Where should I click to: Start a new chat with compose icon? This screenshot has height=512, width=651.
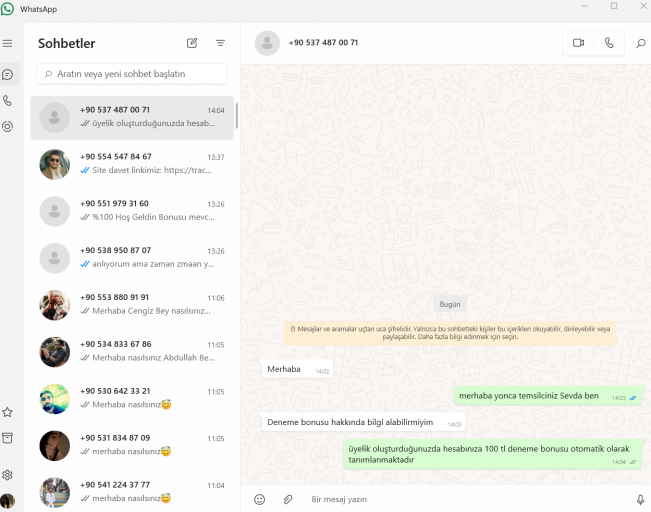click(192, 43)
